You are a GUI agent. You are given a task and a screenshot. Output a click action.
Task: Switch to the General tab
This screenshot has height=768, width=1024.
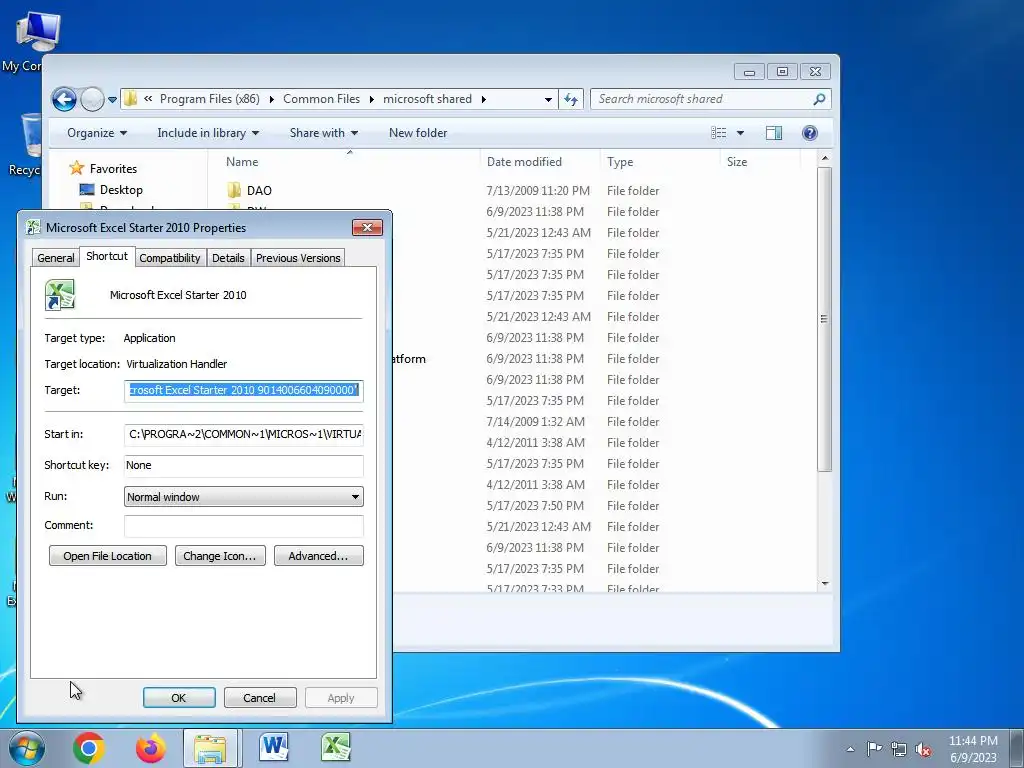[56, 258]
